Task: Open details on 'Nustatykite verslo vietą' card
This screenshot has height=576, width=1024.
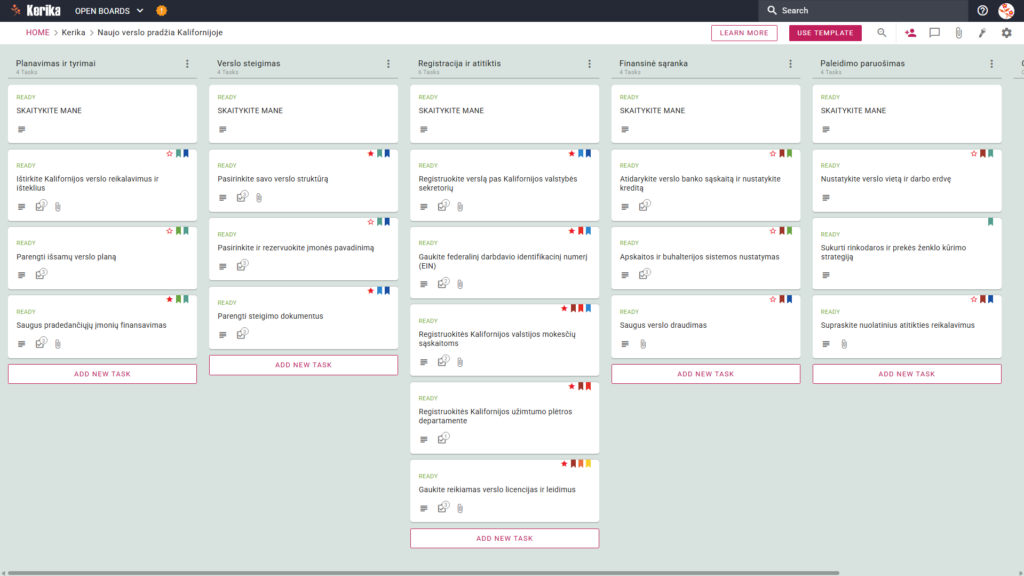Action: tap(826, 198)
